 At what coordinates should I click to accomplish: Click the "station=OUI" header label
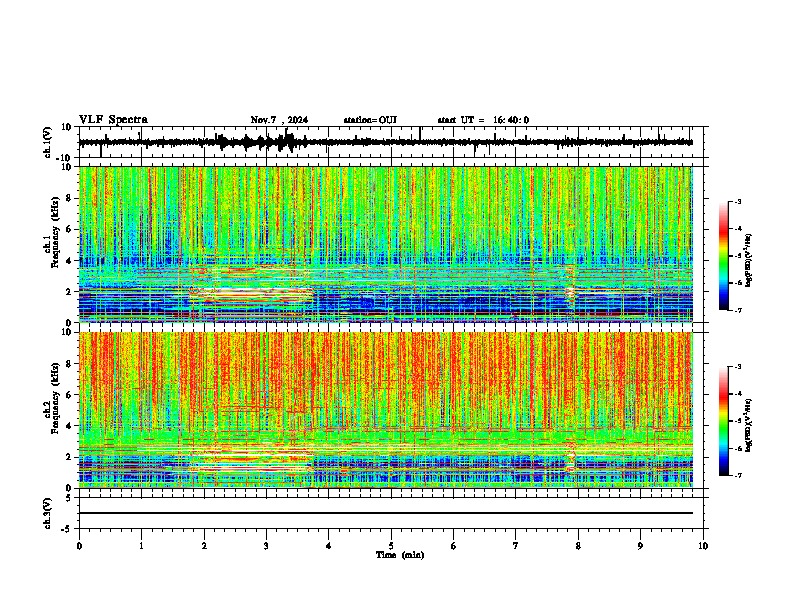point(370,120)
